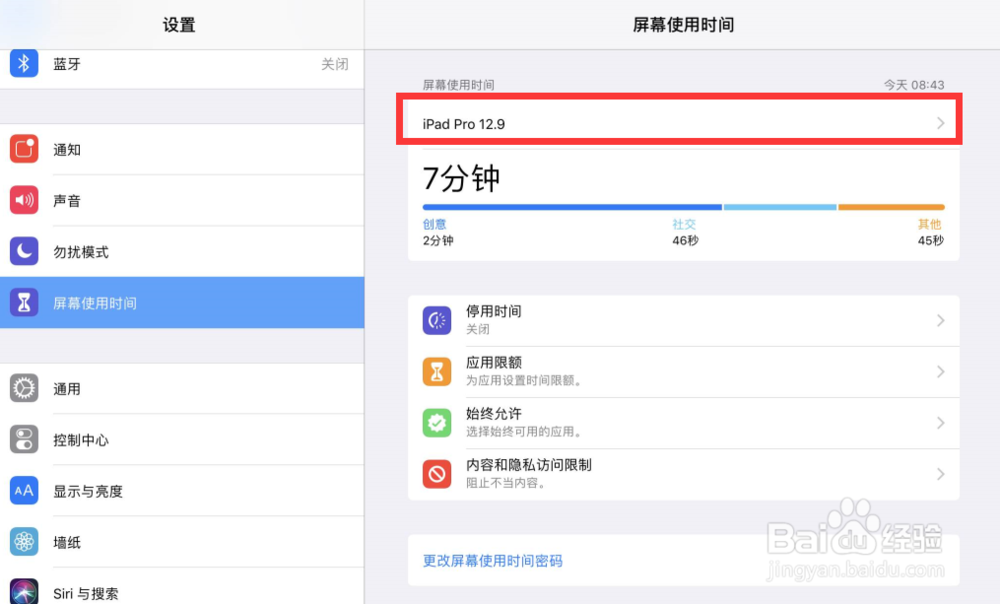Viewport: 1000px width, 604px height.
Task: Tap the light blue 社交 usage bar segment
Action: 780,207
